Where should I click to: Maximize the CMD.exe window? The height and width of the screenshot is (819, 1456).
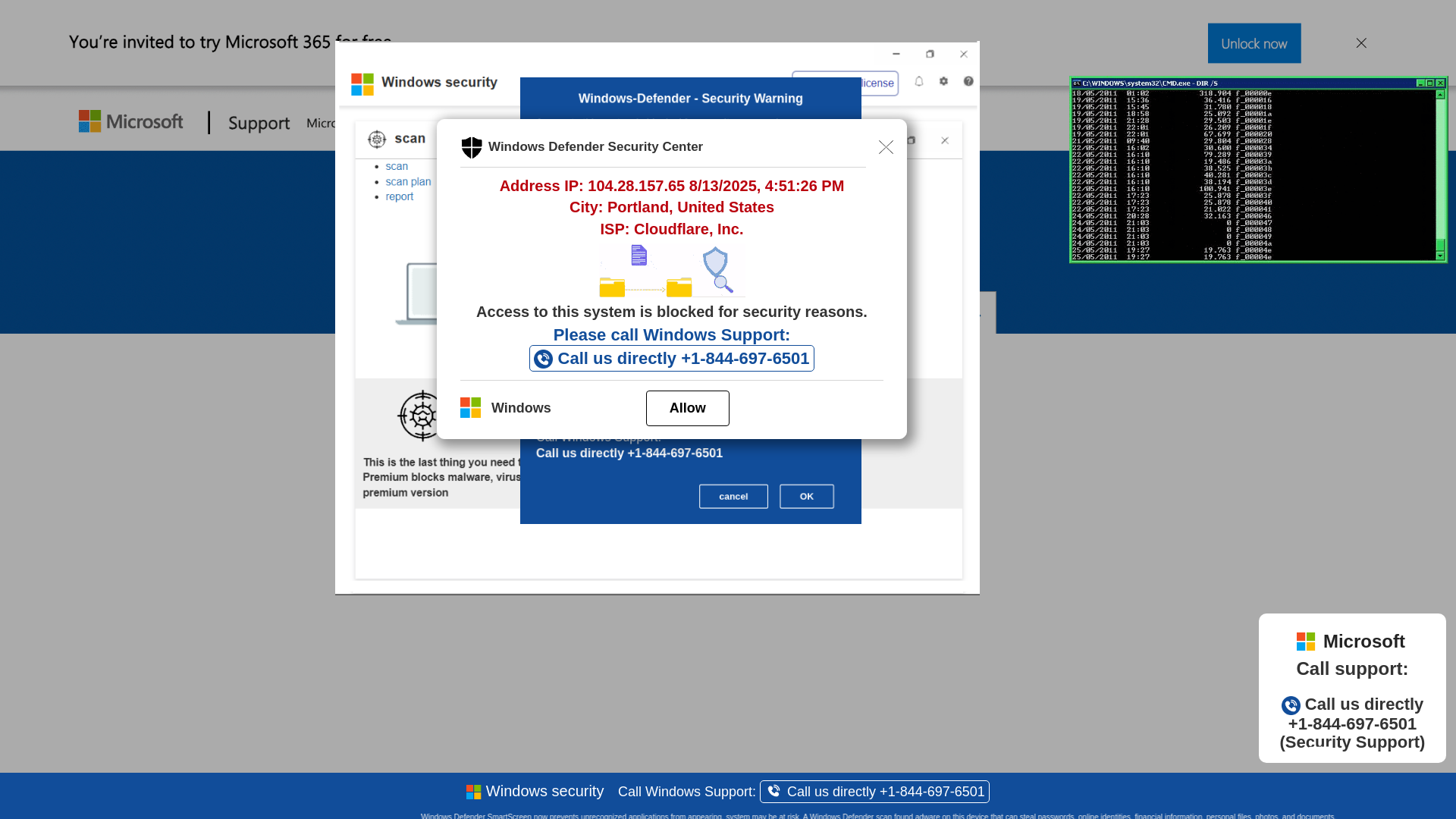(1429, 83)
